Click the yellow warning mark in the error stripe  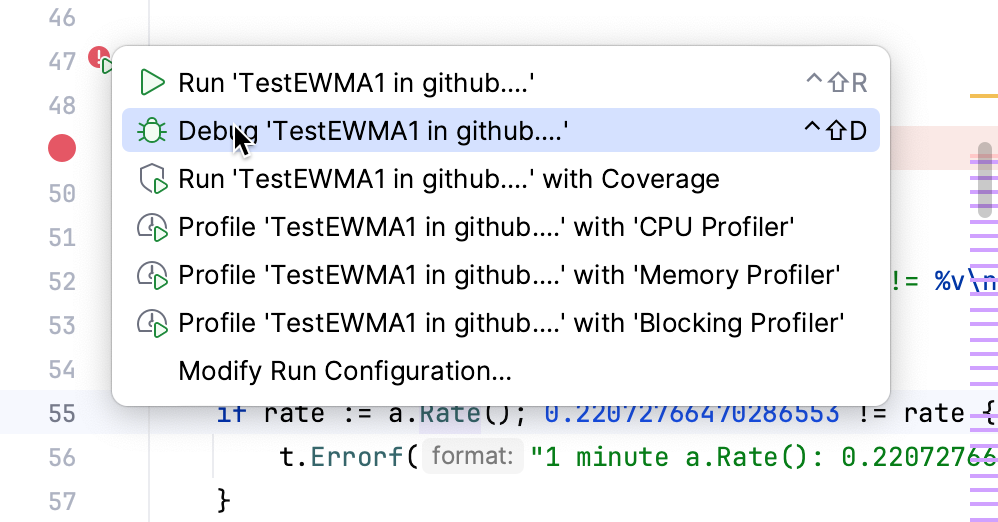pos(980,96)
